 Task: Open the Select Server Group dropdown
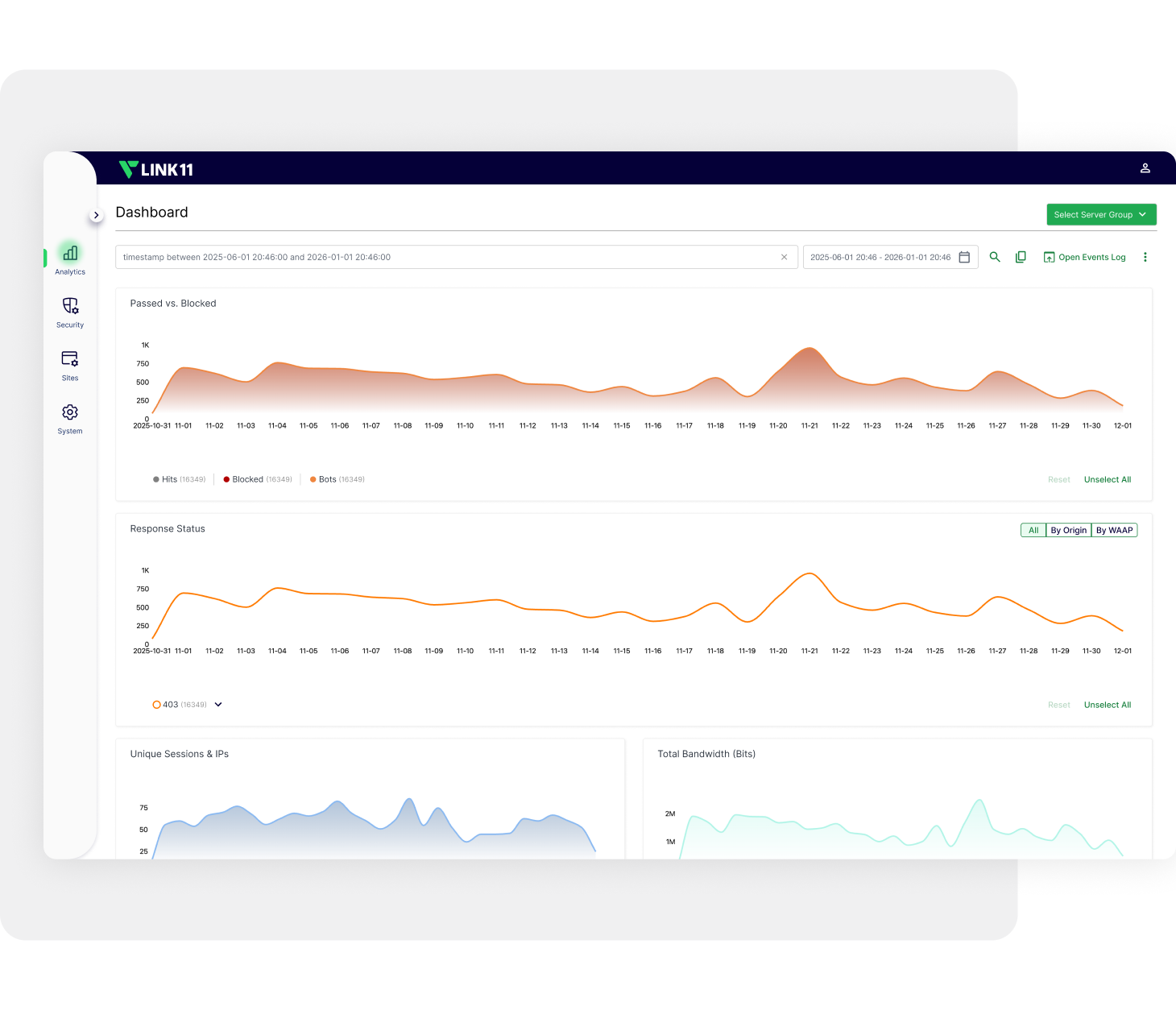[x=1101, y=214]
